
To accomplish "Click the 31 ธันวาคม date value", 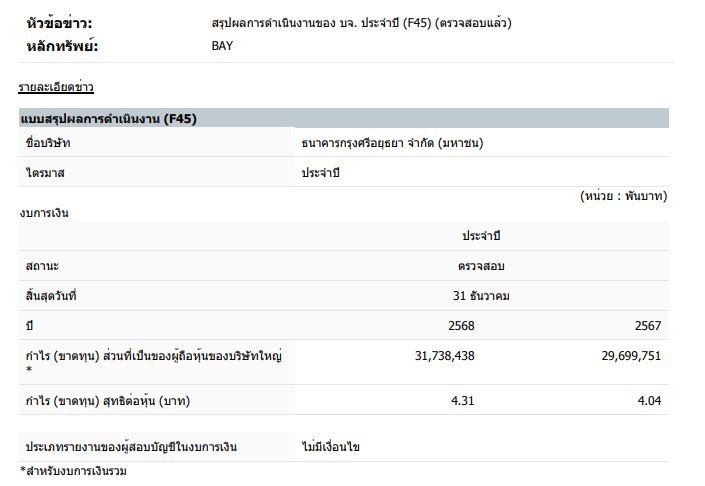I will click(x=481, y=295).
